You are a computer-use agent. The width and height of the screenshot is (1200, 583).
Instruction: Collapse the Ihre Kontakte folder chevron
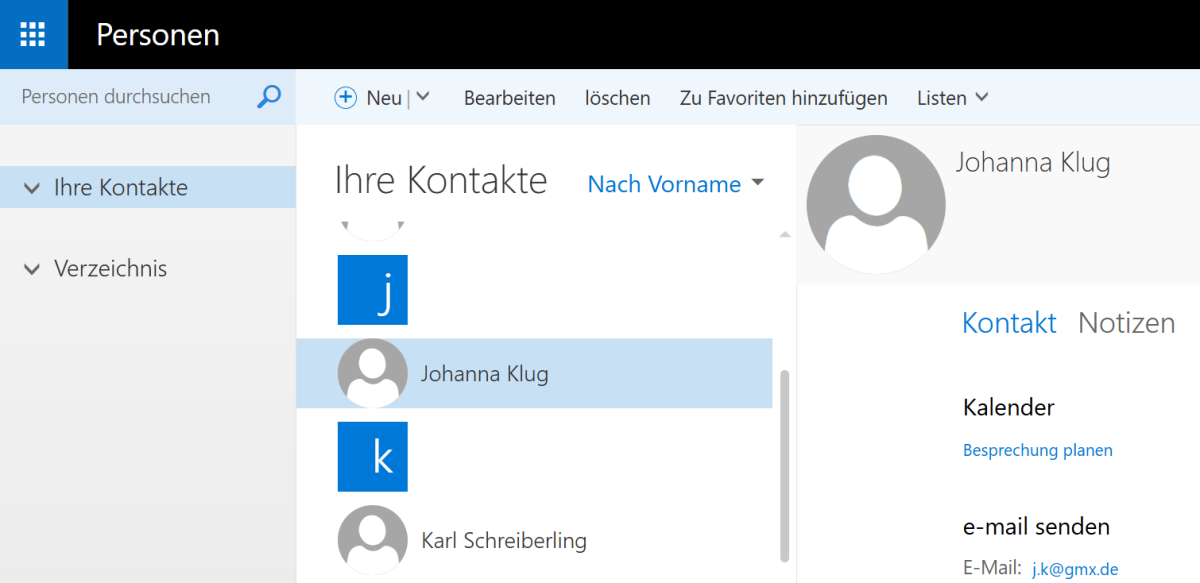pyautogui.click(x=33, y=188)
